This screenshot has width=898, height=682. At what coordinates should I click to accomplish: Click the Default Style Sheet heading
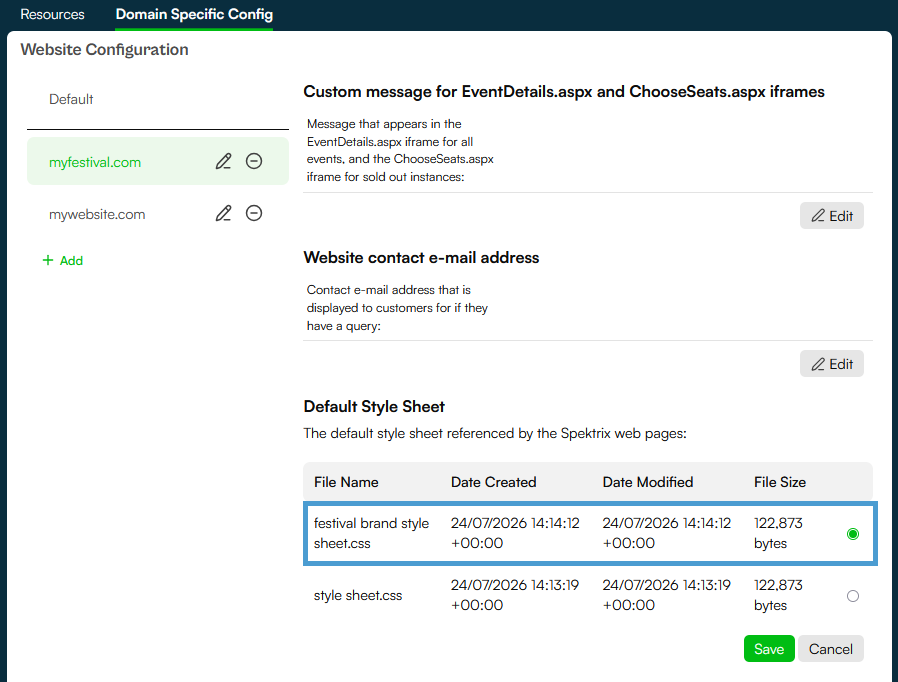point(374,407)
